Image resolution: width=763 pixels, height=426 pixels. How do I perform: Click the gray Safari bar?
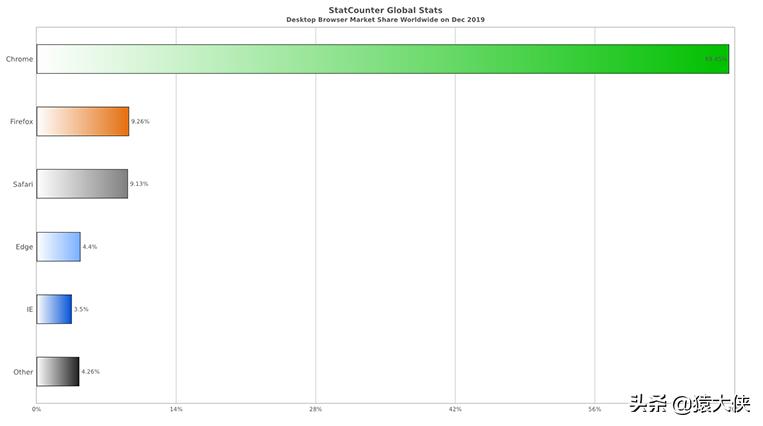pos(82,184)
